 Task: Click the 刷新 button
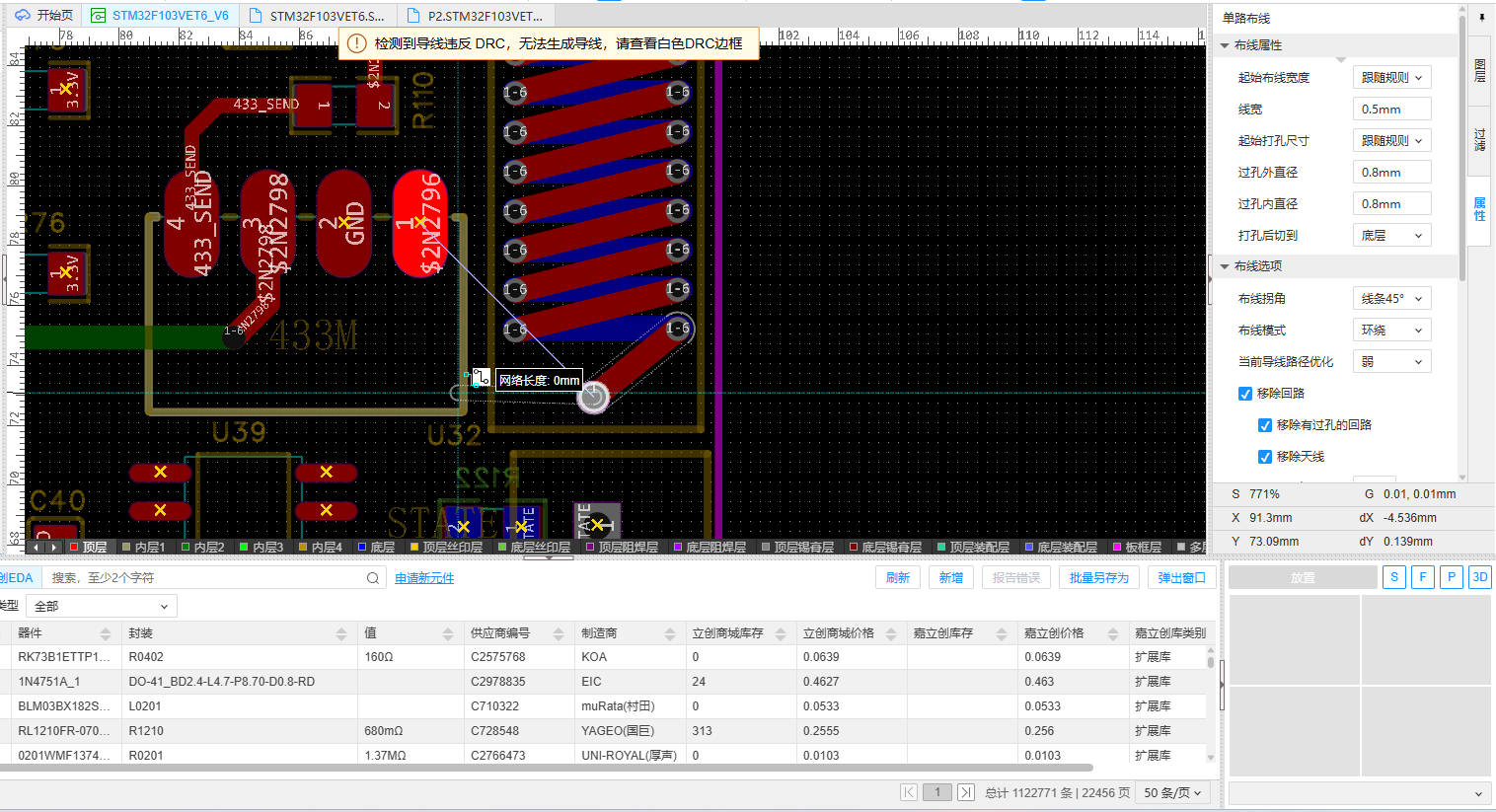pos(898,578)
